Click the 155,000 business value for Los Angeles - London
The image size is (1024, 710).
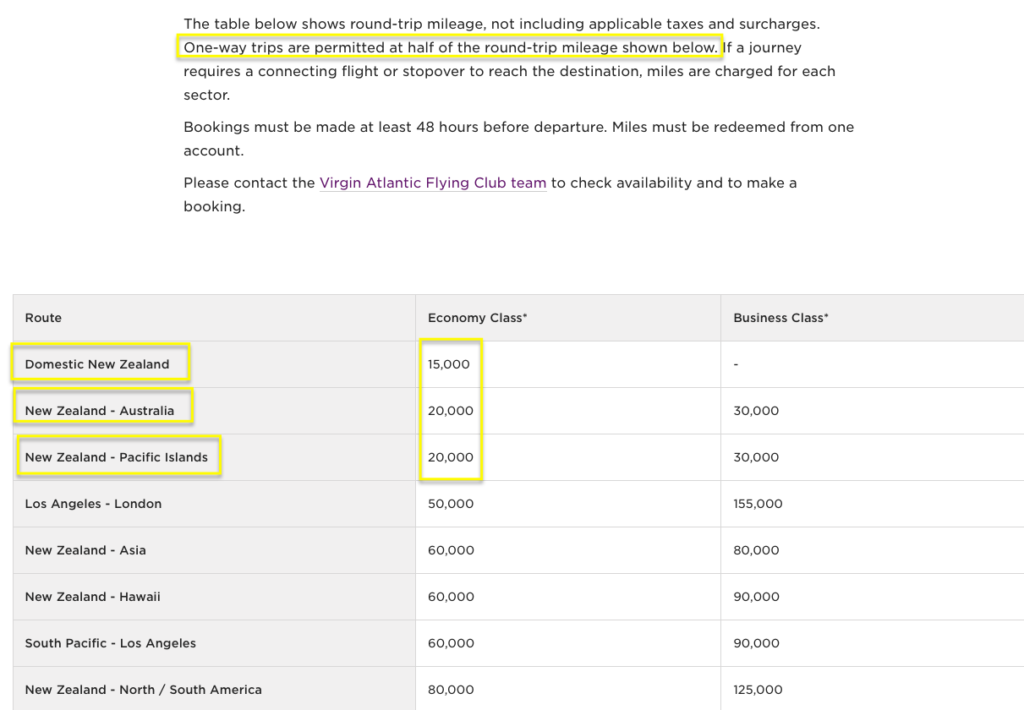(758, 504)
